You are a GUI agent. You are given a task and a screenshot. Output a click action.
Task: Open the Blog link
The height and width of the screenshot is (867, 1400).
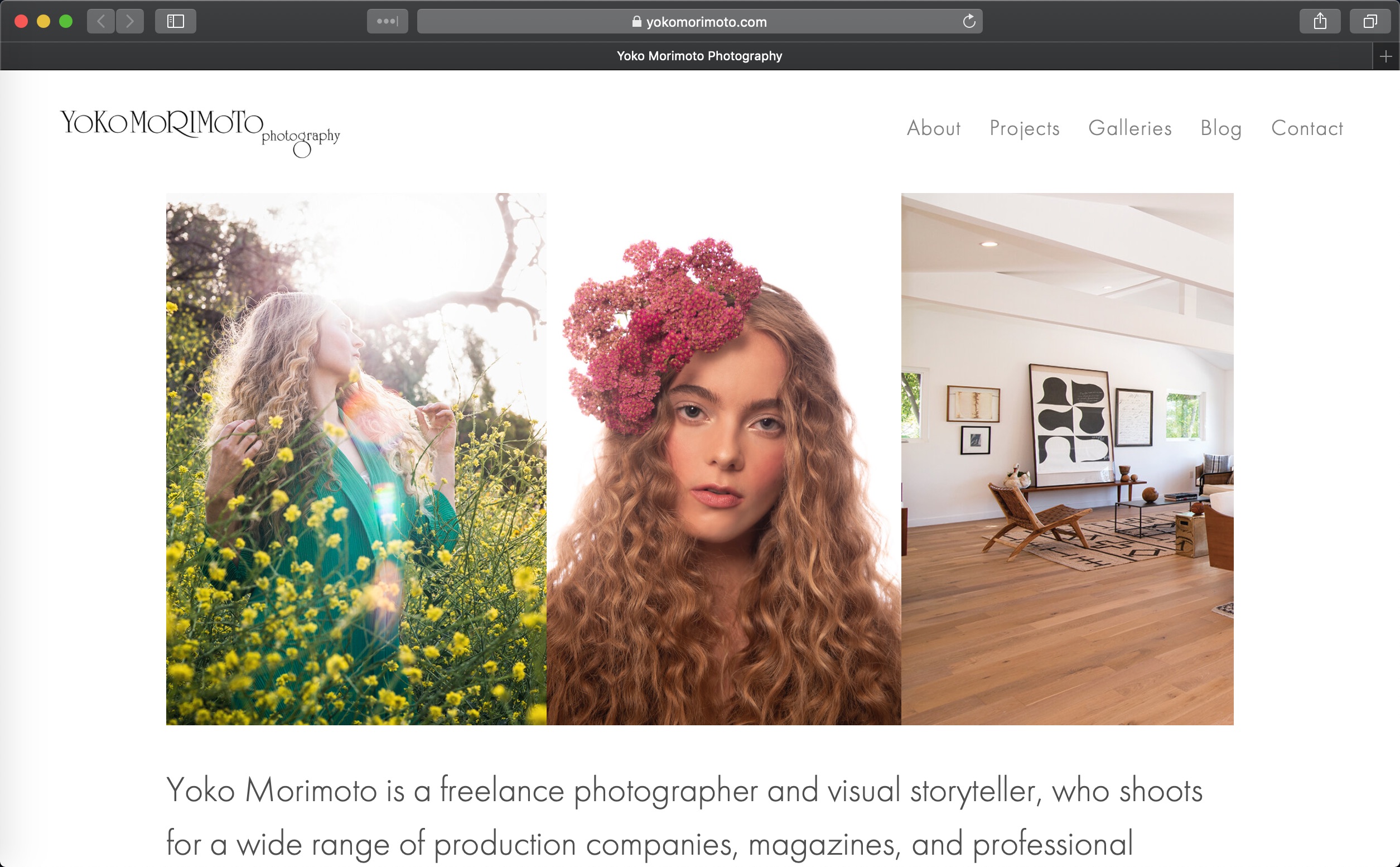click(x=1221, y=128)
